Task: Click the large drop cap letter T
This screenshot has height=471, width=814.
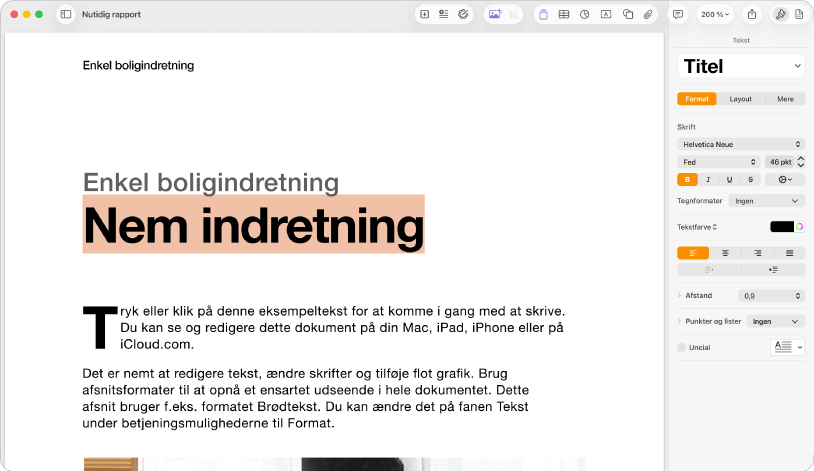Action: [x=100, y=327]
